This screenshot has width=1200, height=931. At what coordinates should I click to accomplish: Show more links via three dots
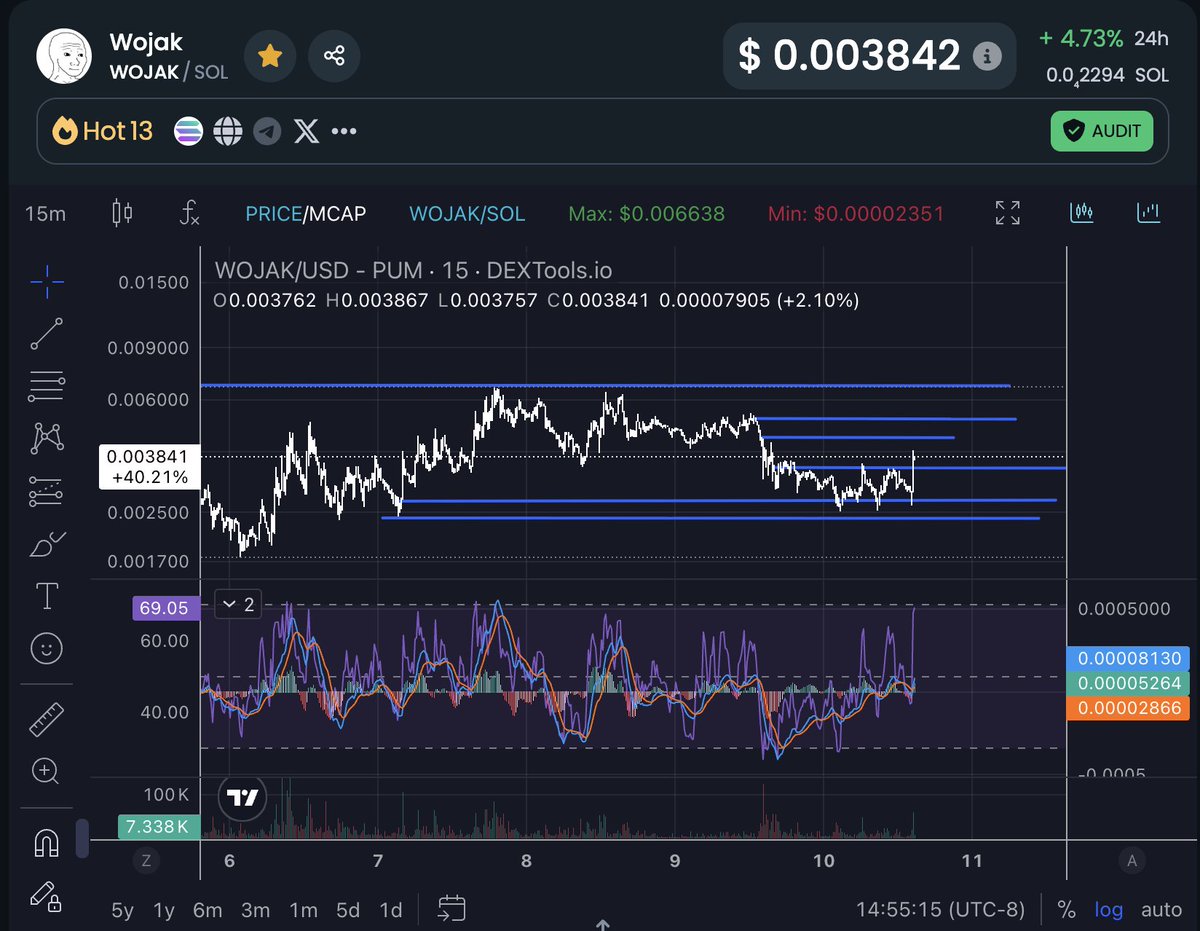click(x=344, y=131)
